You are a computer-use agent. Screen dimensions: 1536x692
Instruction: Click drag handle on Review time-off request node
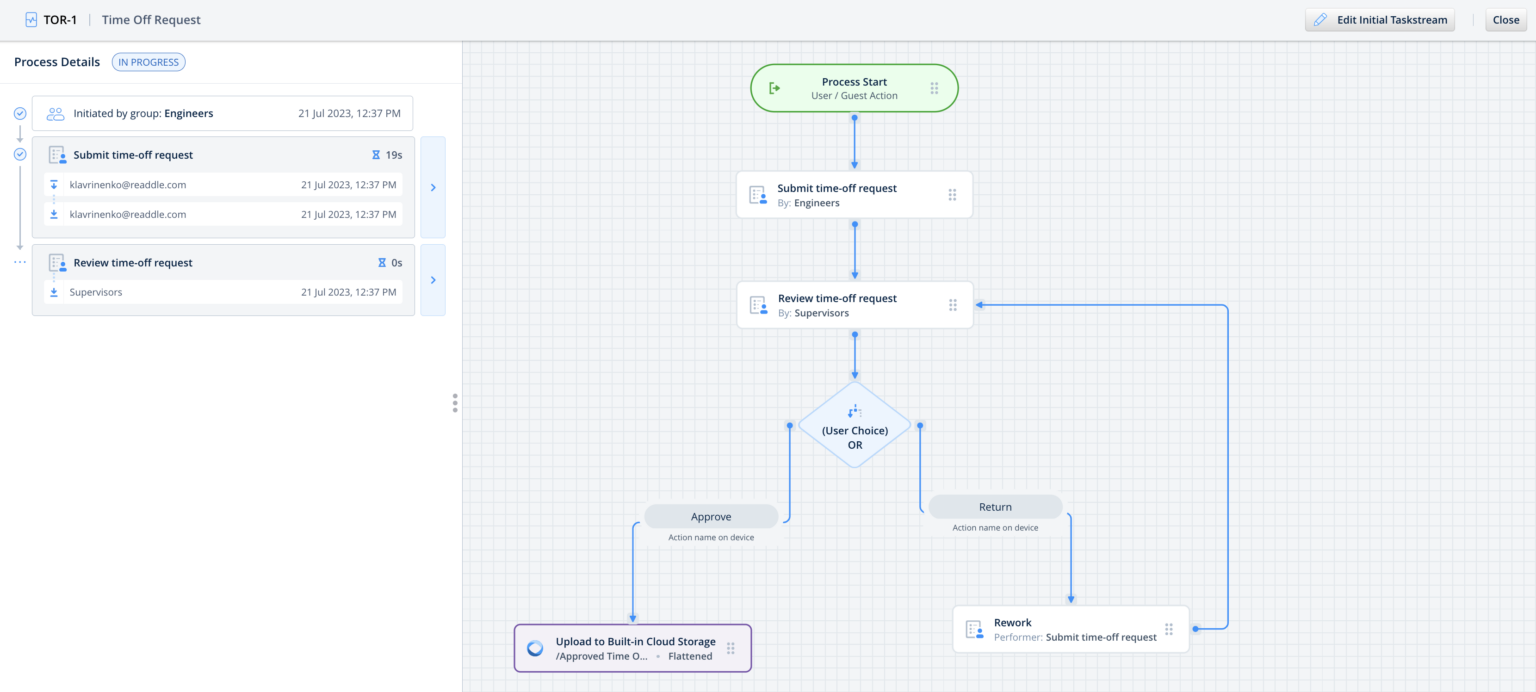coord(952,305)
